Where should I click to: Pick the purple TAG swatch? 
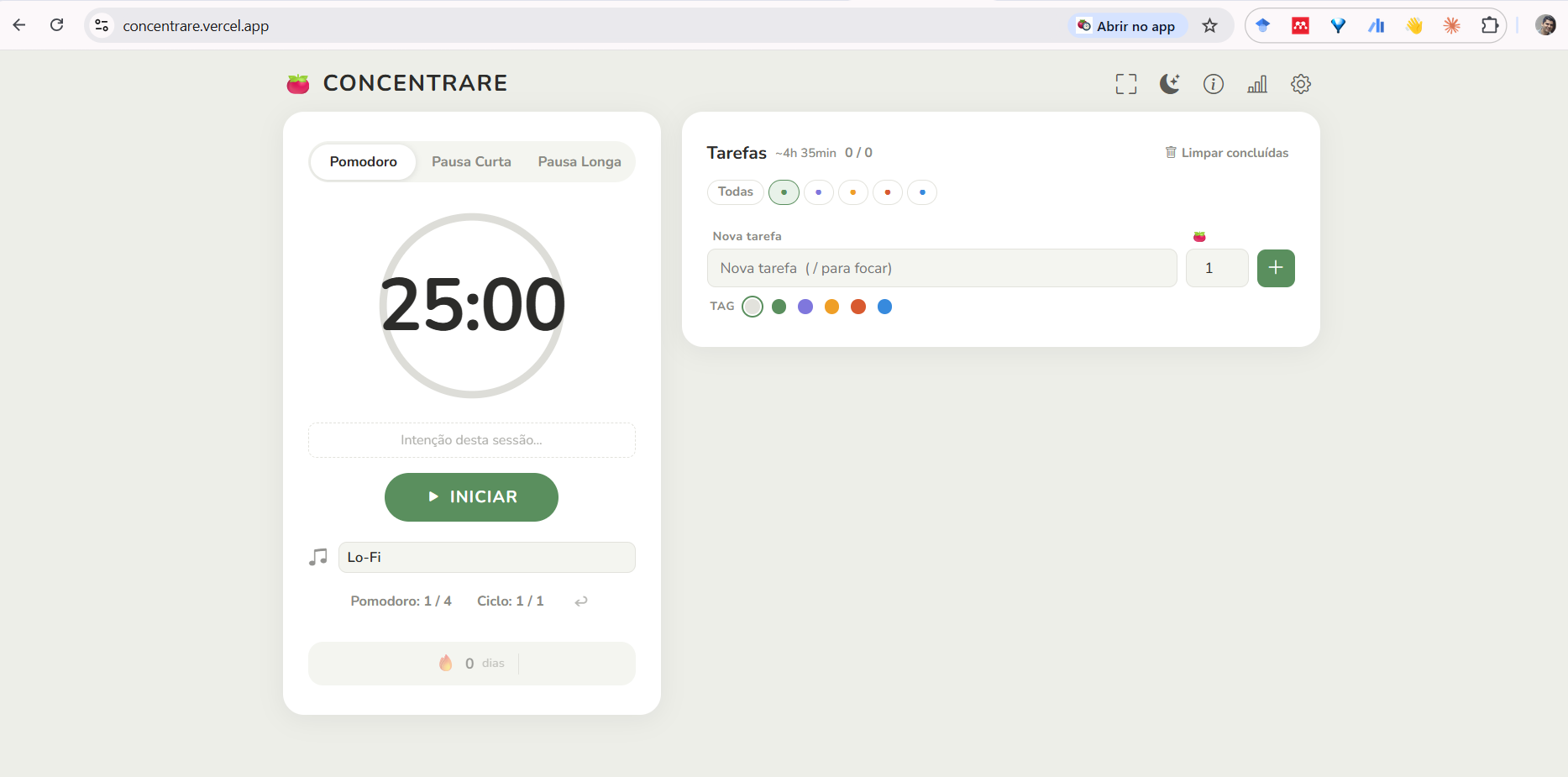pos(805,307)
